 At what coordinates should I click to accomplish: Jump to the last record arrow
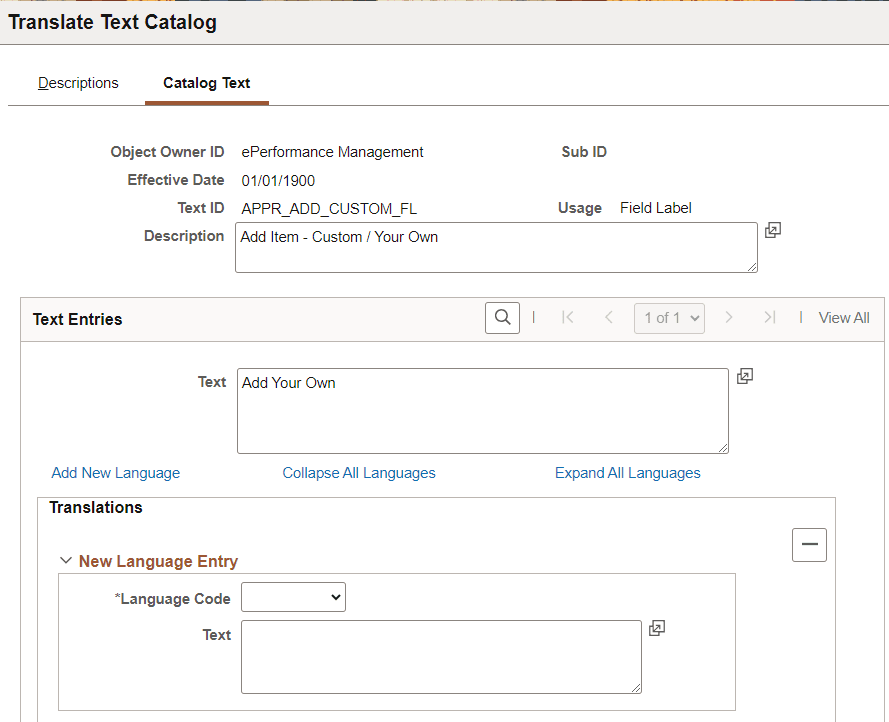(x=770, y=317)
